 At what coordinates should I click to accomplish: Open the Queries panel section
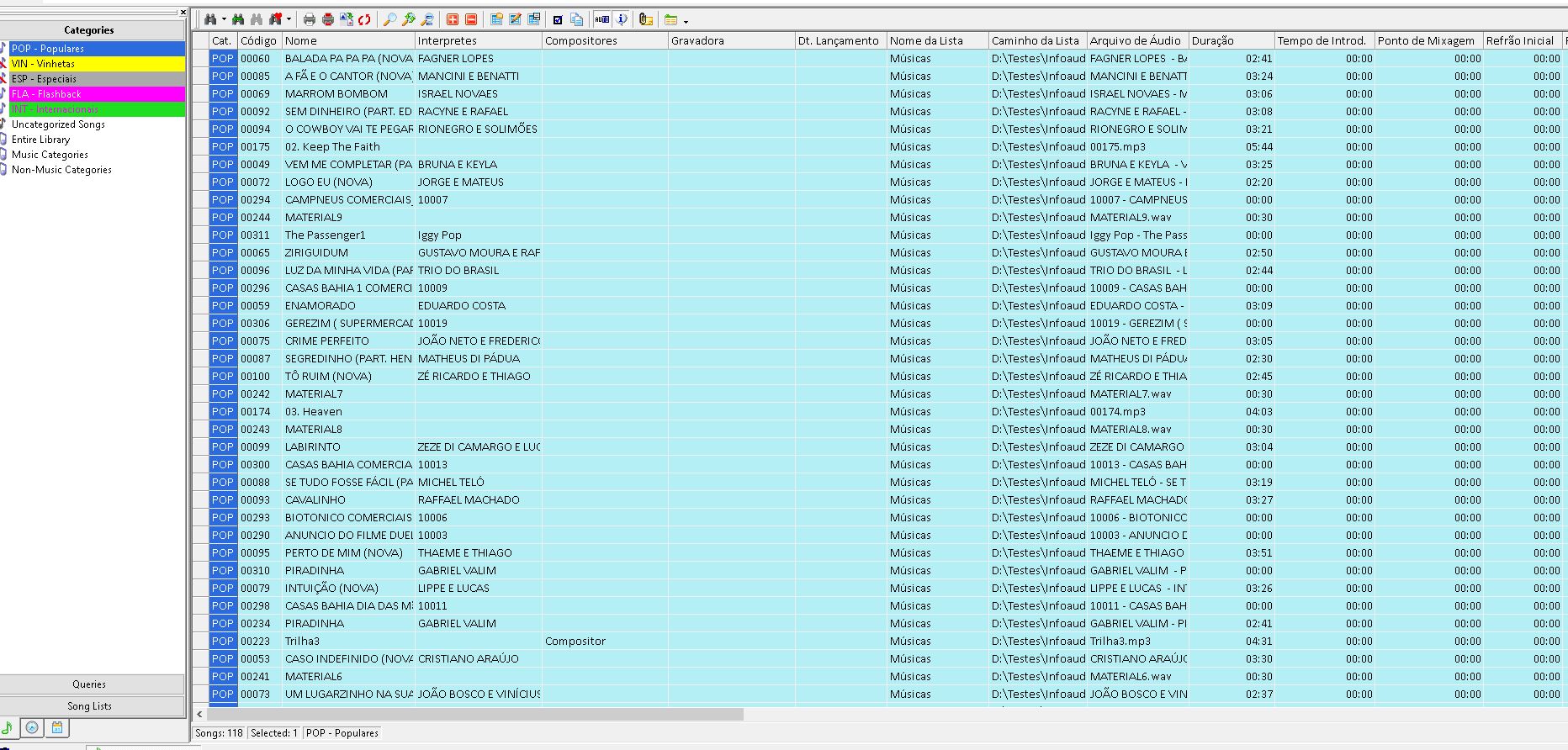(92, 684)
